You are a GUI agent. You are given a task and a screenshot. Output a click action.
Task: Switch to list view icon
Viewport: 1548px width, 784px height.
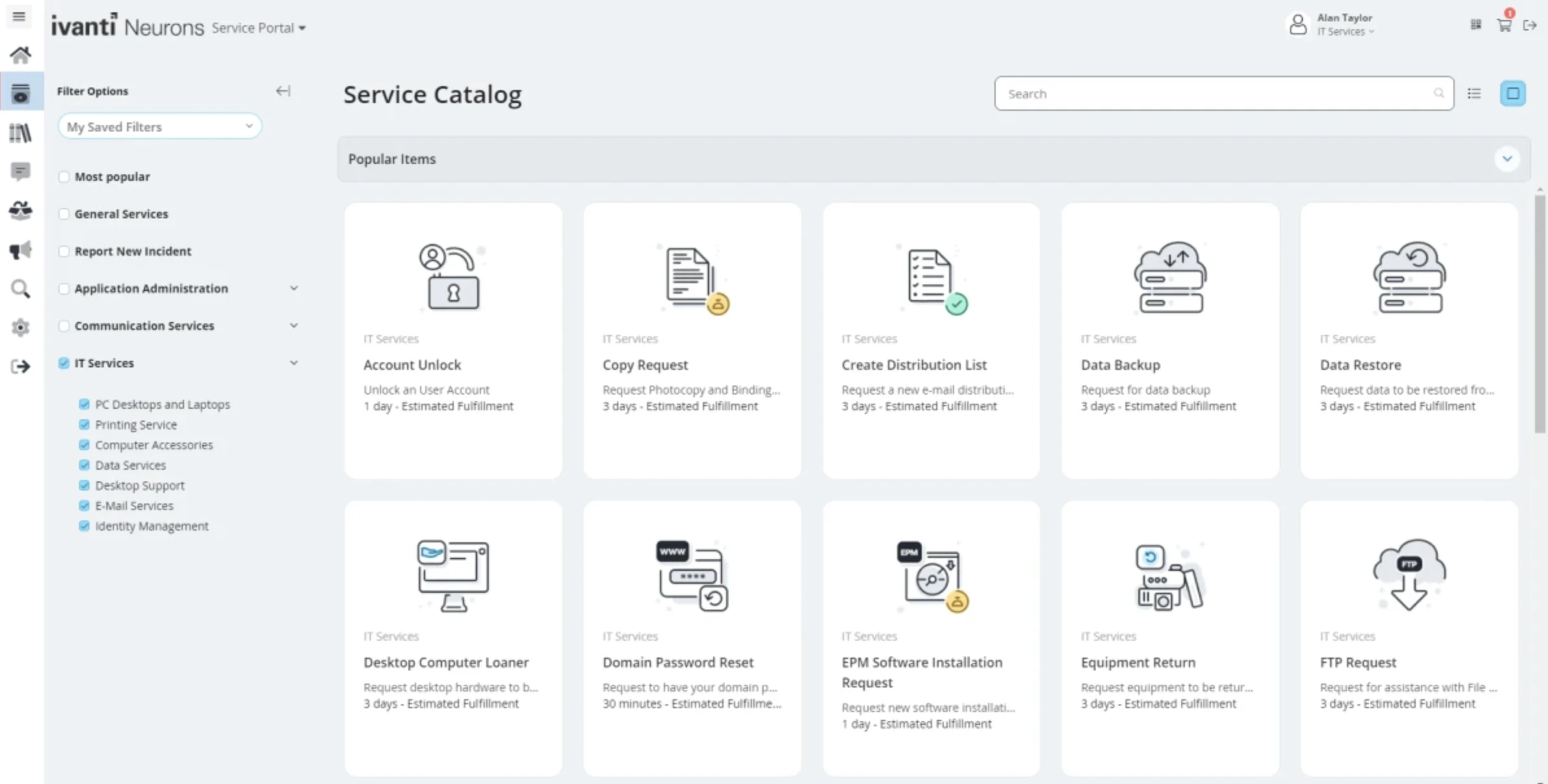[x=1474, y=93]
